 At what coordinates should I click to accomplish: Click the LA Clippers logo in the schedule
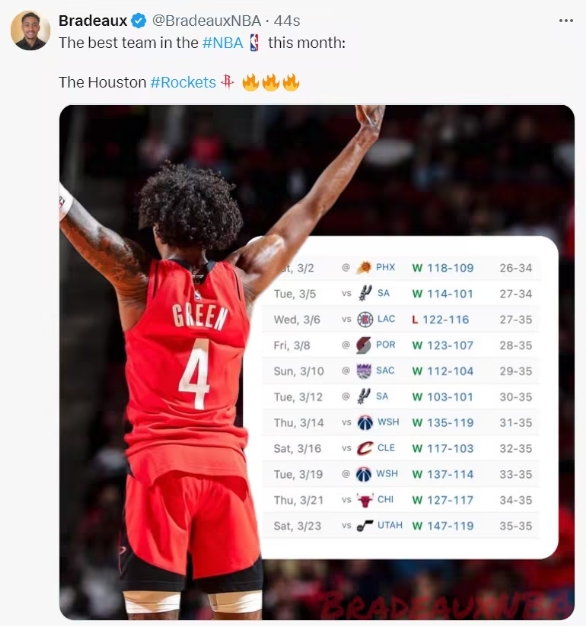tap(364, 319)
